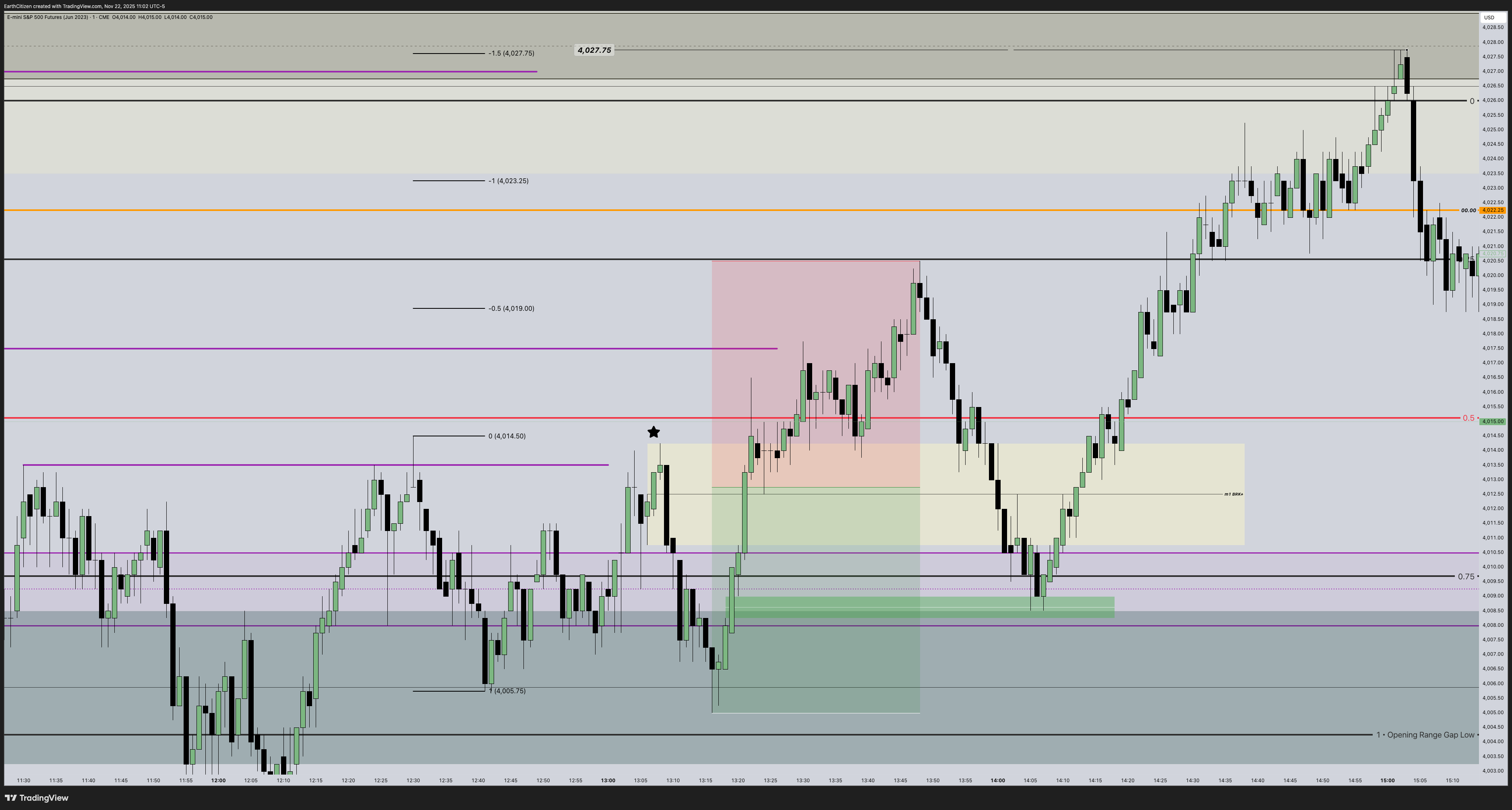
Task: Click the orange 4,022.25 price tag
Action: tap(1492, 210)
